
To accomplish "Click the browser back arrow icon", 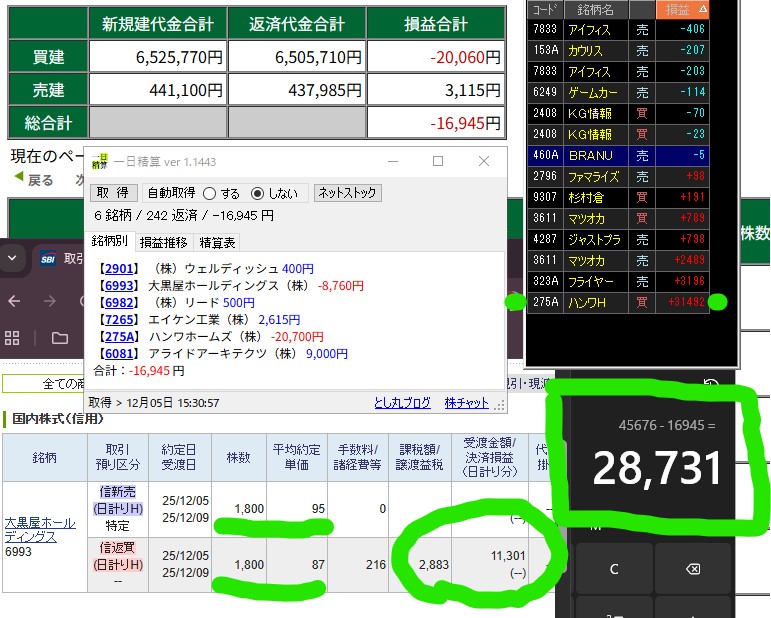I will click(14, 300).
